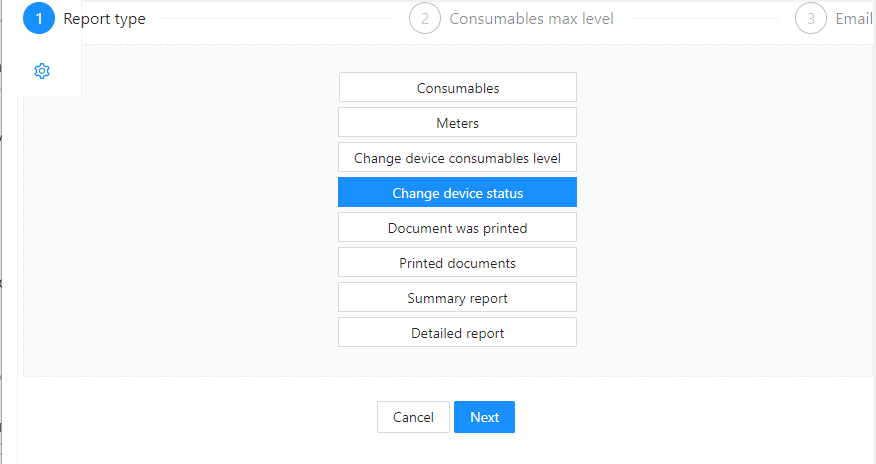
Task: Pick the highlighted Change device status option
Action: click(458, 193)
